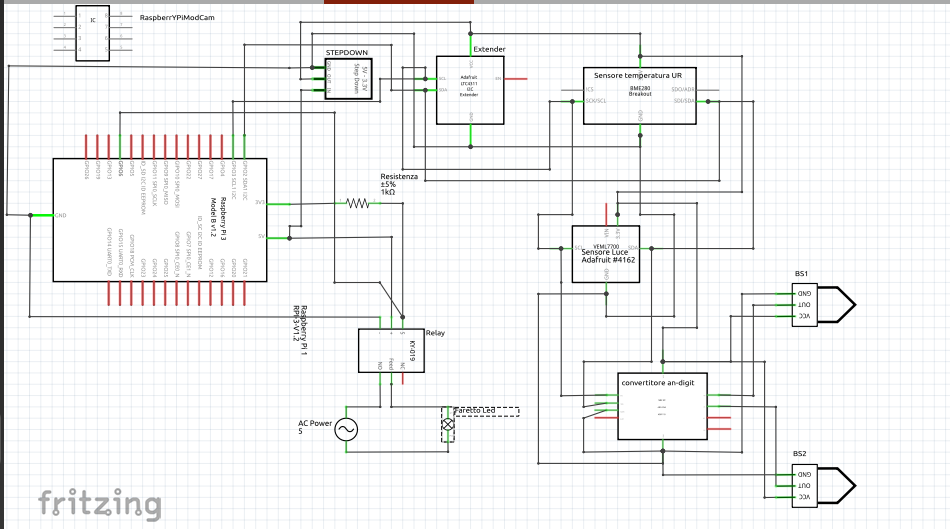The image size is (950, 529).
Task: Click the GND pin on the Raspberry Pi
Action: 42,215
